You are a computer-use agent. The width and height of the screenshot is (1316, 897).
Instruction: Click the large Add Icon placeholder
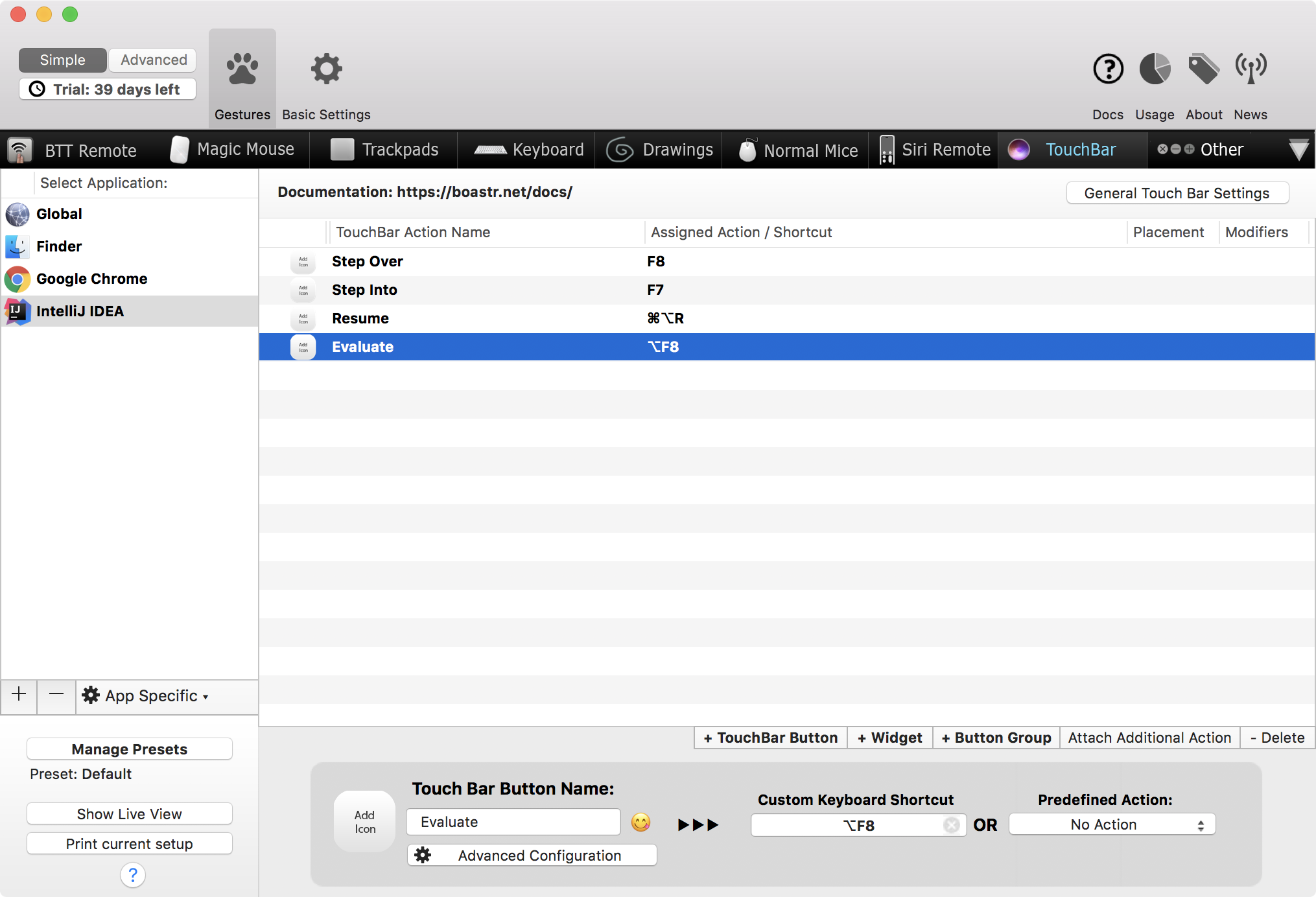tap(364, 822)
